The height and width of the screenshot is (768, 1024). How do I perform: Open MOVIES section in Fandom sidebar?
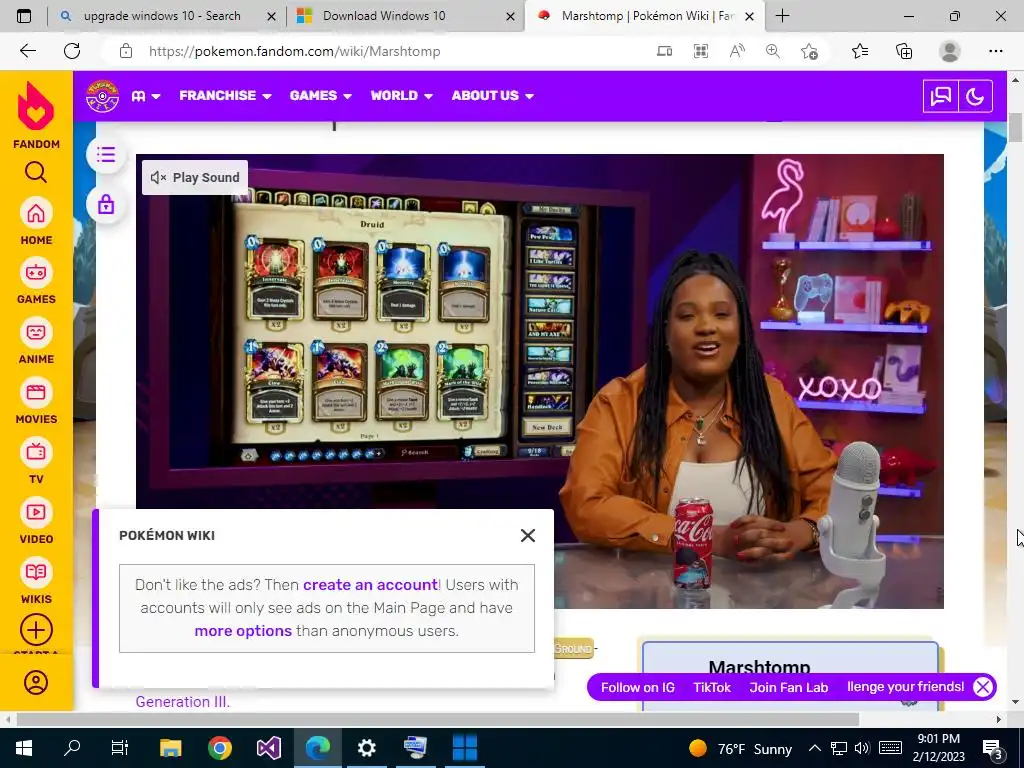point(36,401)
